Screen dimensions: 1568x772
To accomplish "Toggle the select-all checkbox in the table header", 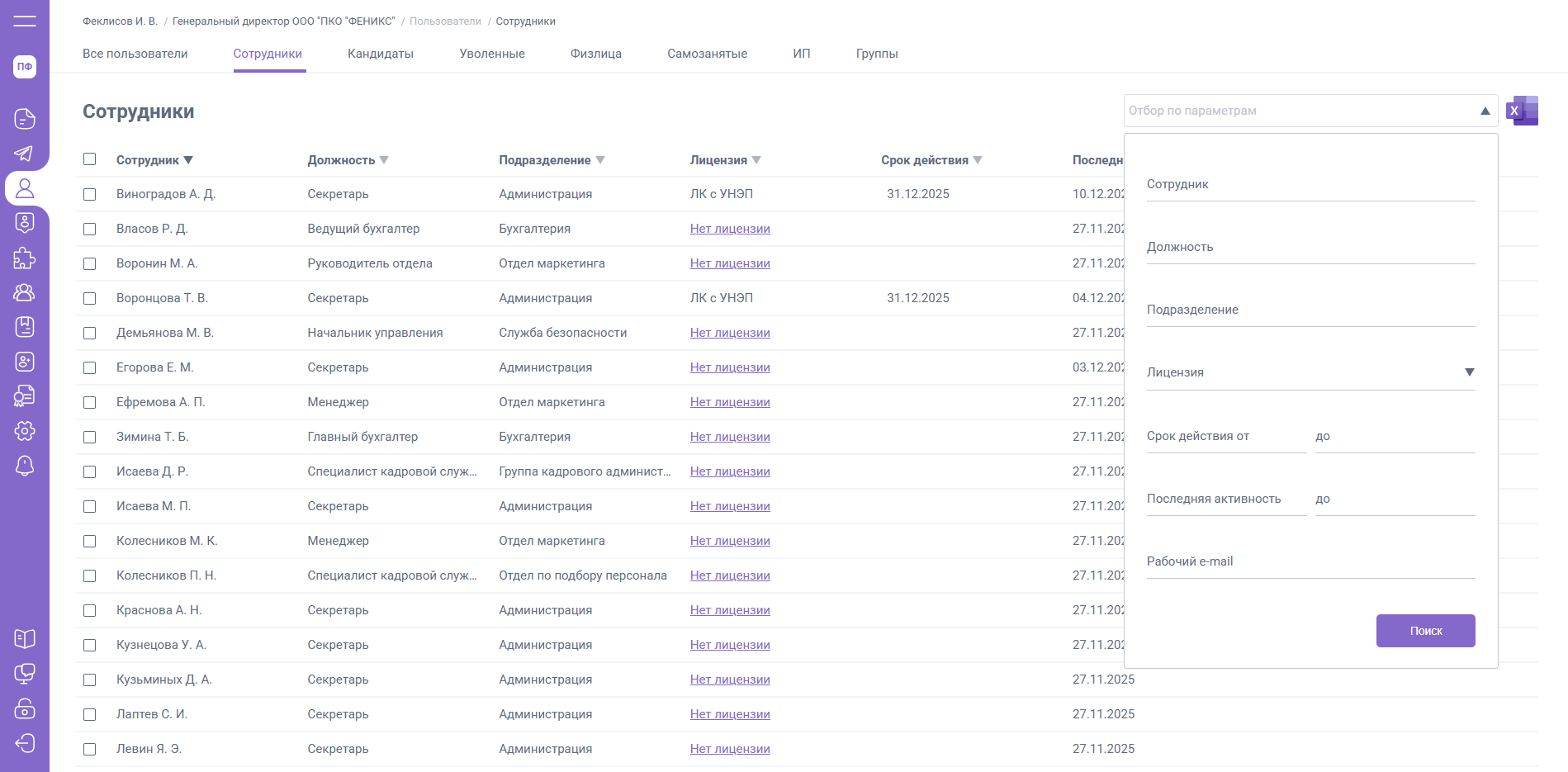I will (x=90, y=159).
